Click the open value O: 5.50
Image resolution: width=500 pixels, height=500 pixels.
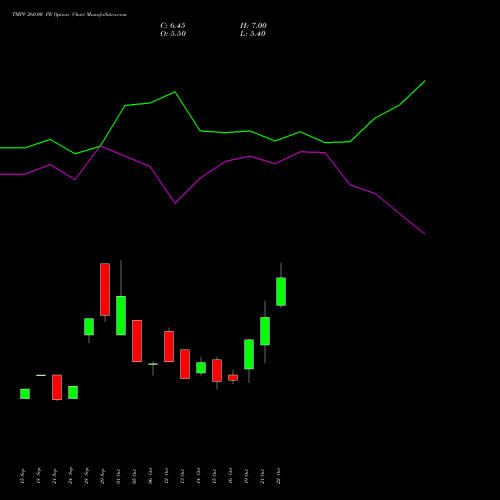click(x=173, y=34)
